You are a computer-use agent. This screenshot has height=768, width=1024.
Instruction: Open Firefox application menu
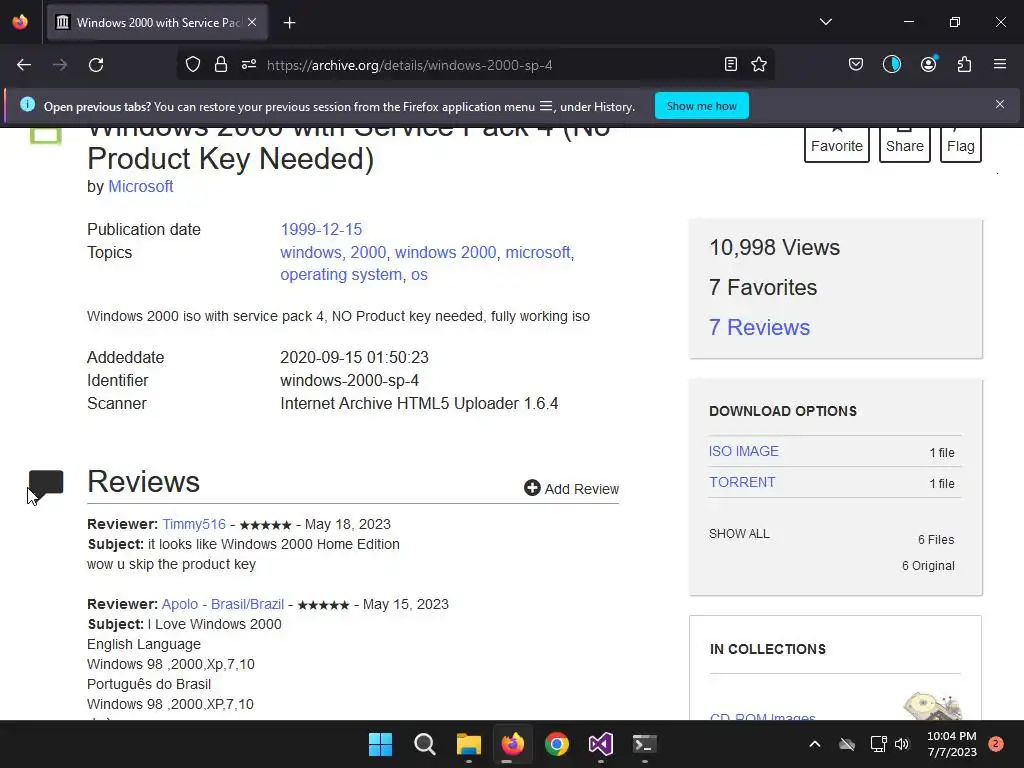pyautogui.click(x=999, y=65)
